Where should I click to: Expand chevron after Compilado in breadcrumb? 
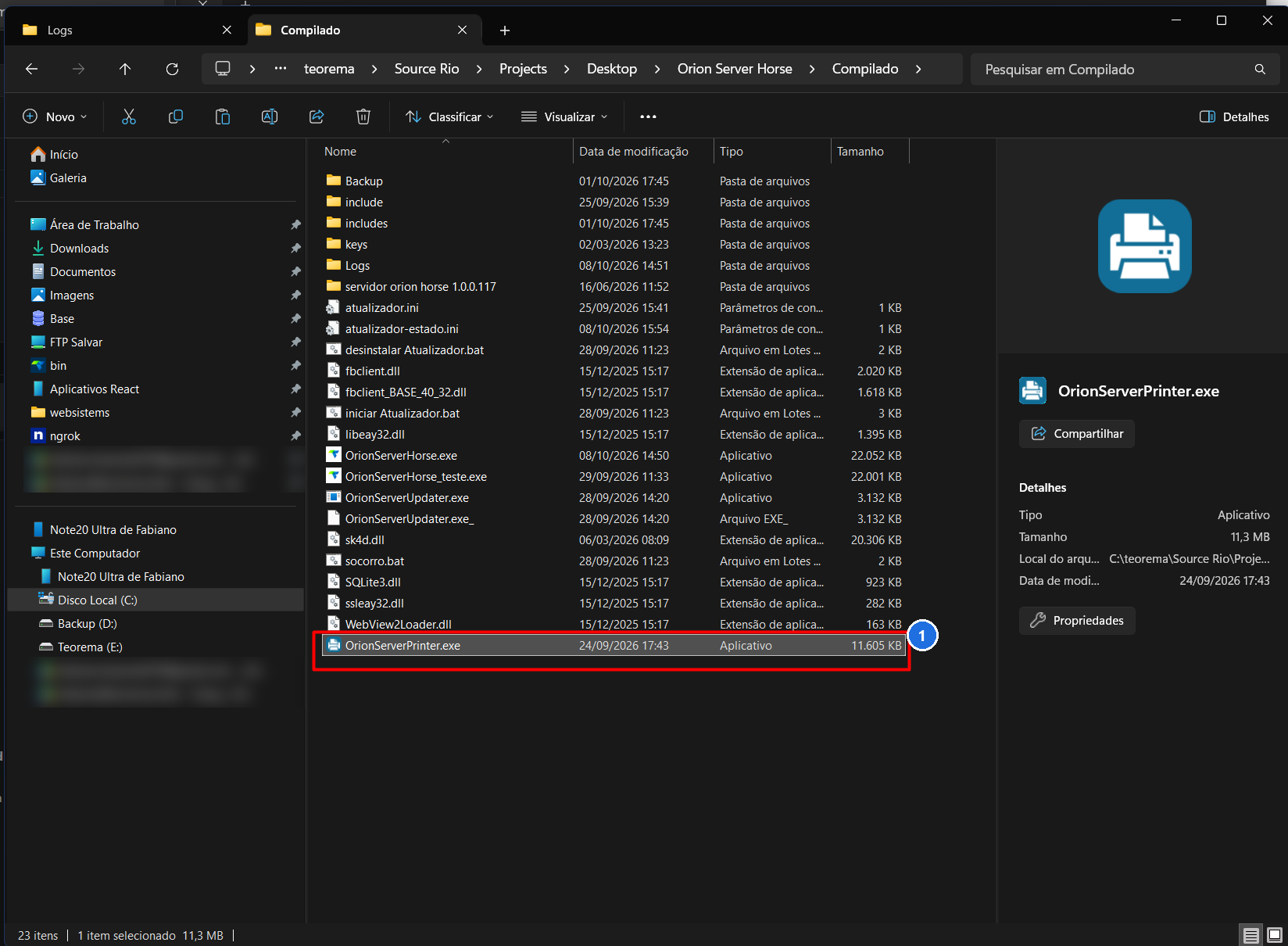918,69
